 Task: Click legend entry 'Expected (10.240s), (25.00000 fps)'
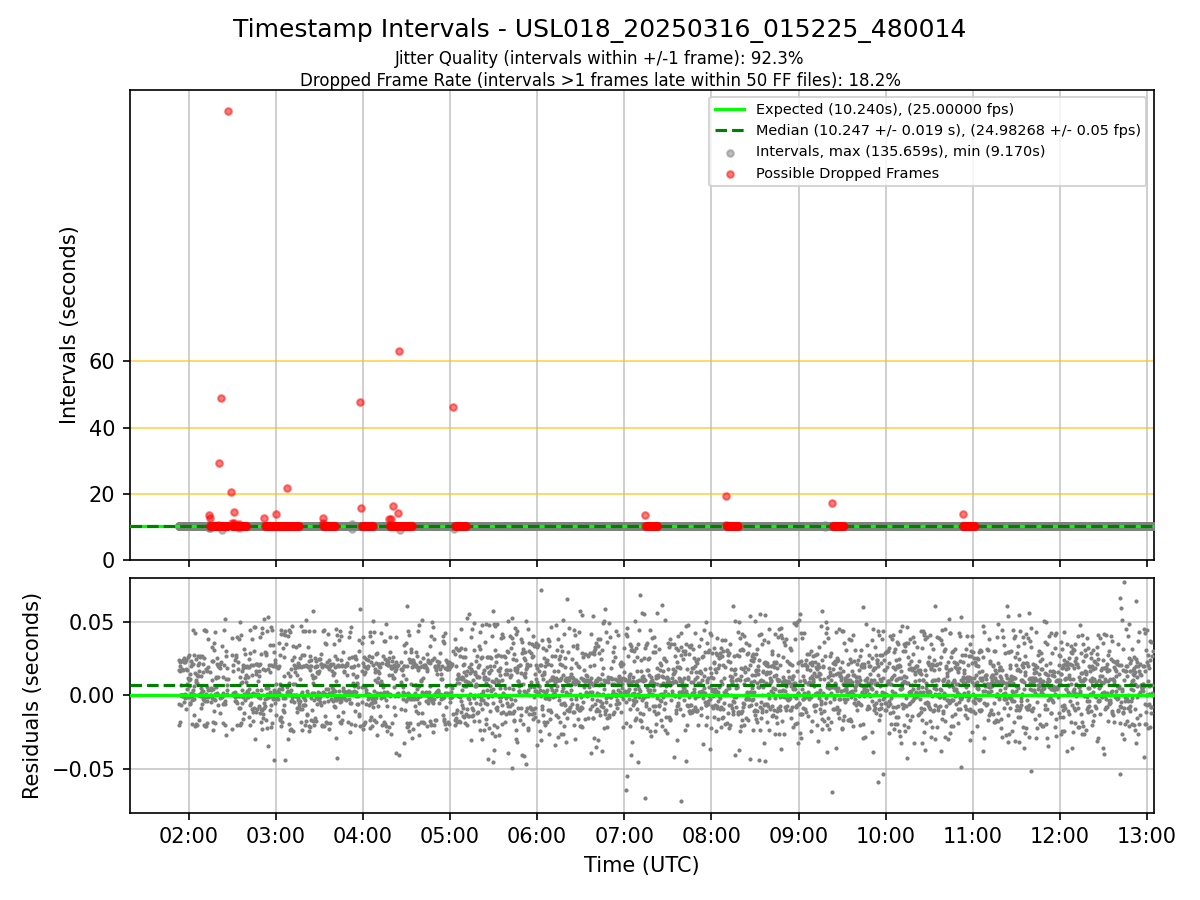pos(885,109)
